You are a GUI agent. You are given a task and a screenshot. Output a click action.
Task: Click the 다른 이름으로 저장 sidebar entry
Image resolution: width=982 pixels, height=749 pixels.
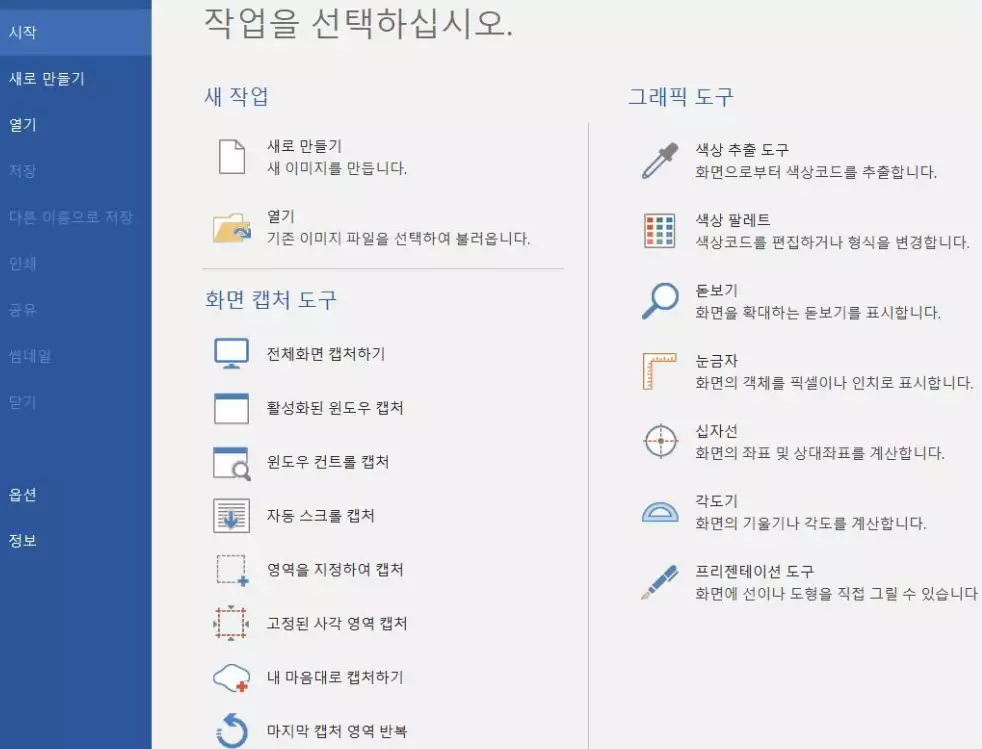(x=75, y=217)
